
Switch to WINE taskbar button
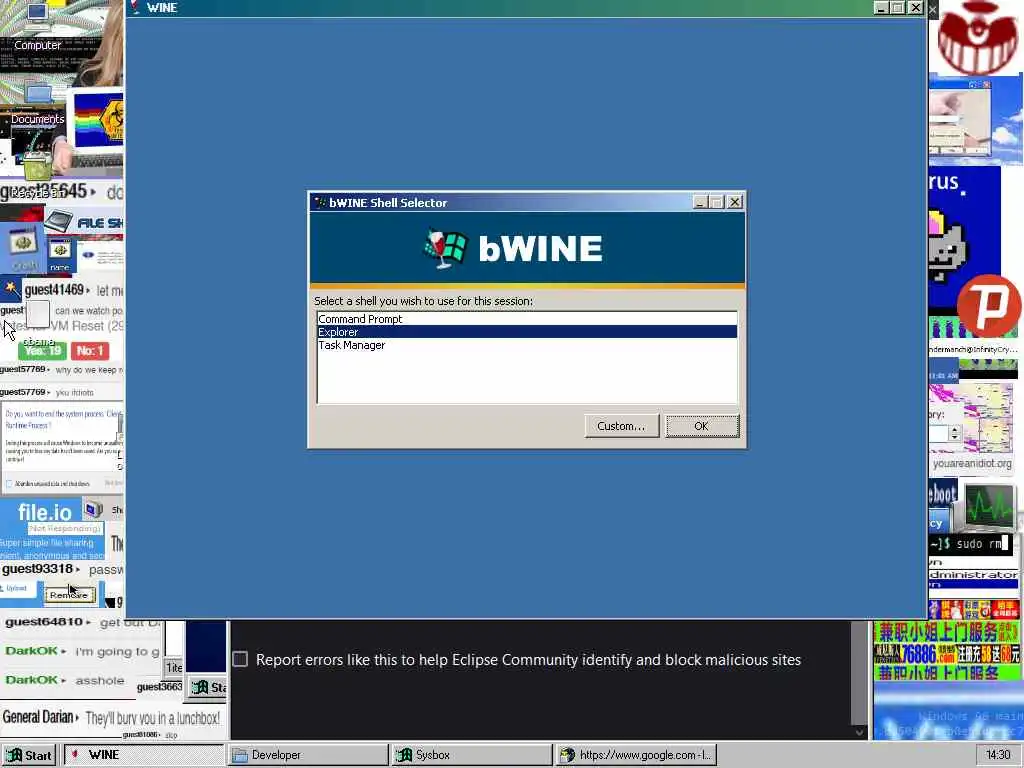click(144, 755)
